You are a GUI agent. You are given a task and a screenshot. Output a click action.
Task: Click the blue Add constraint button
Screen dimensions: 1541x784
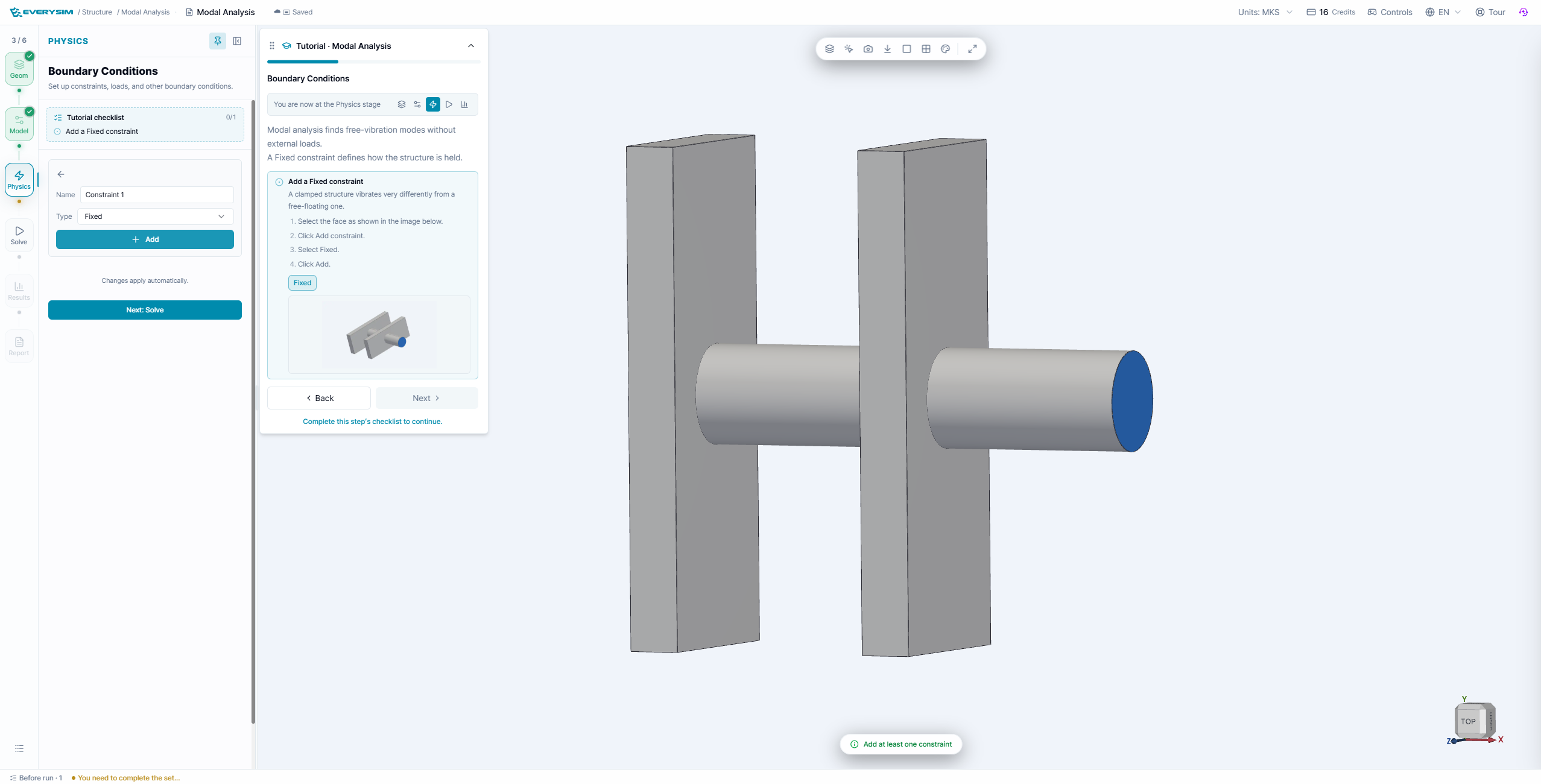click(145, 239)
